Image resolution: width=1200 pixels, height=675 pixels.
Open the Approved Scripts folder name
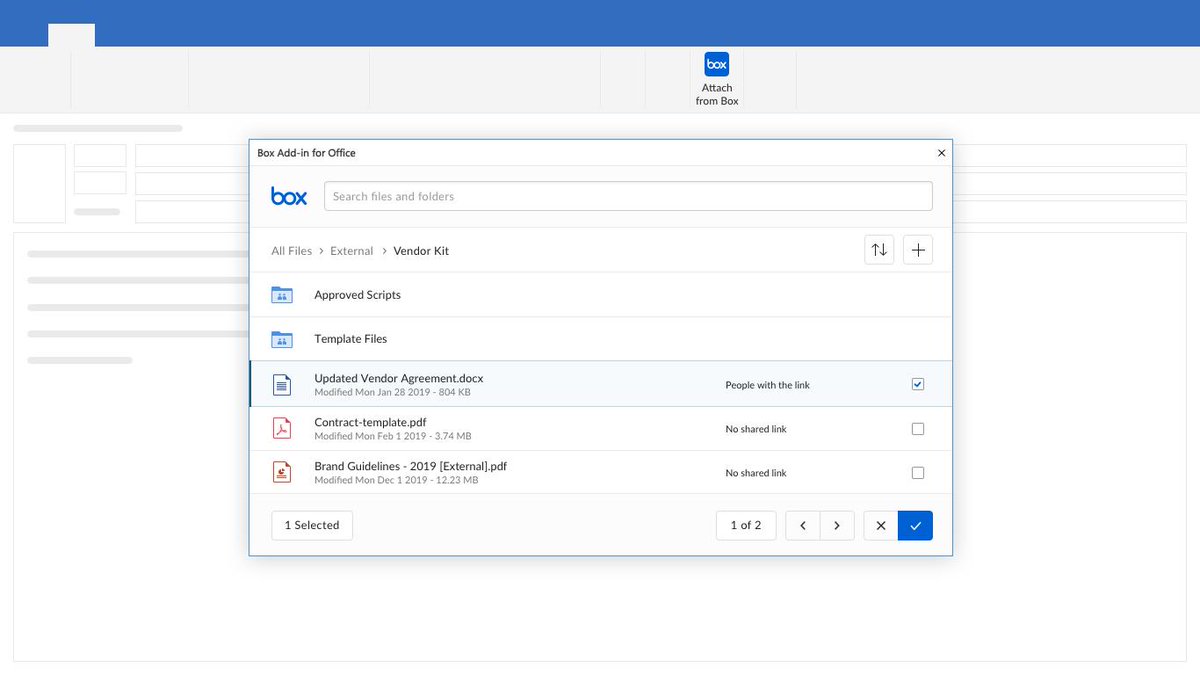click(357, 295)
